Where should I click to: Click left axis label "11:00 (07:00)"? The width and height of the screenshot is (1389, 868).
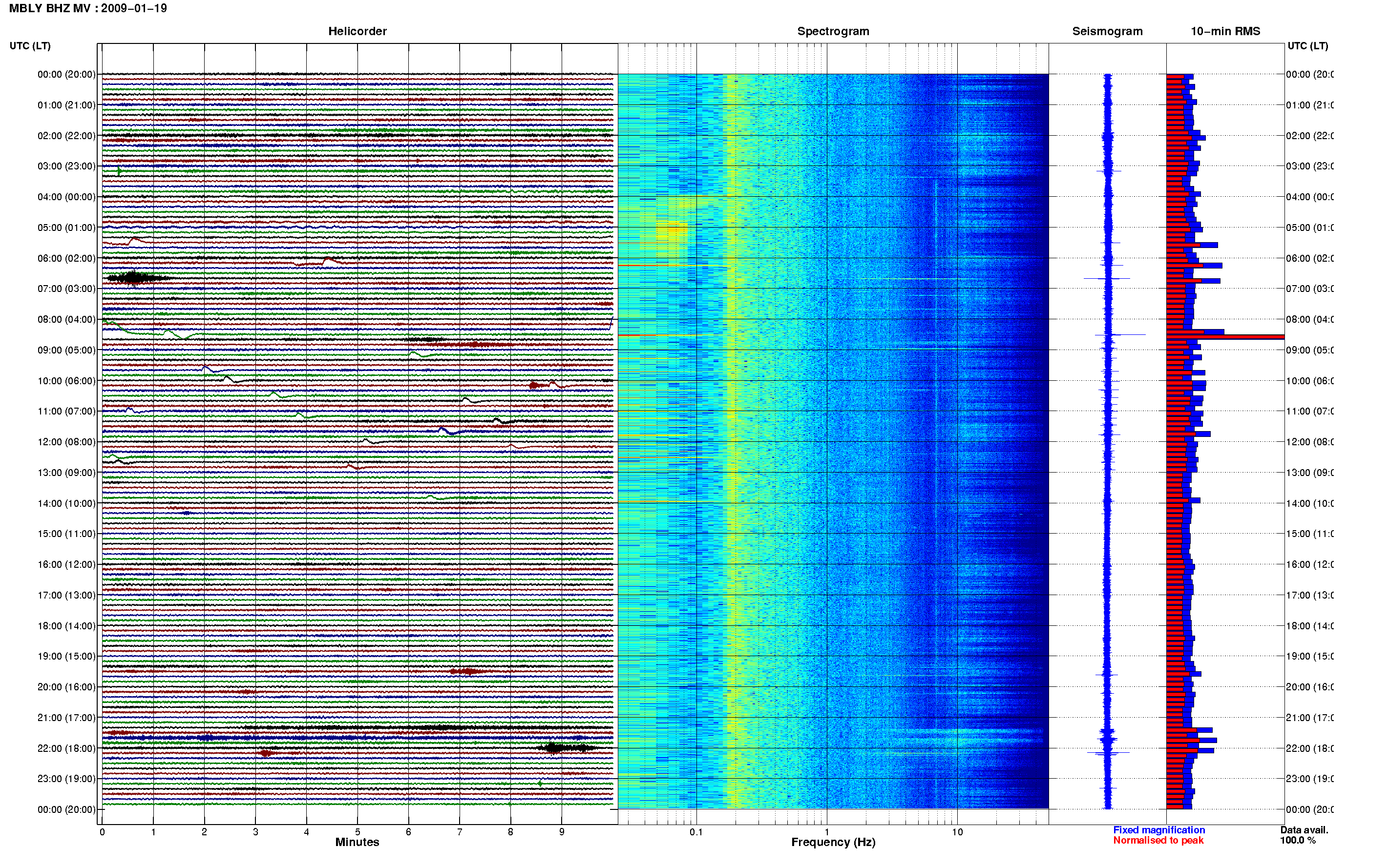[66, 411]
